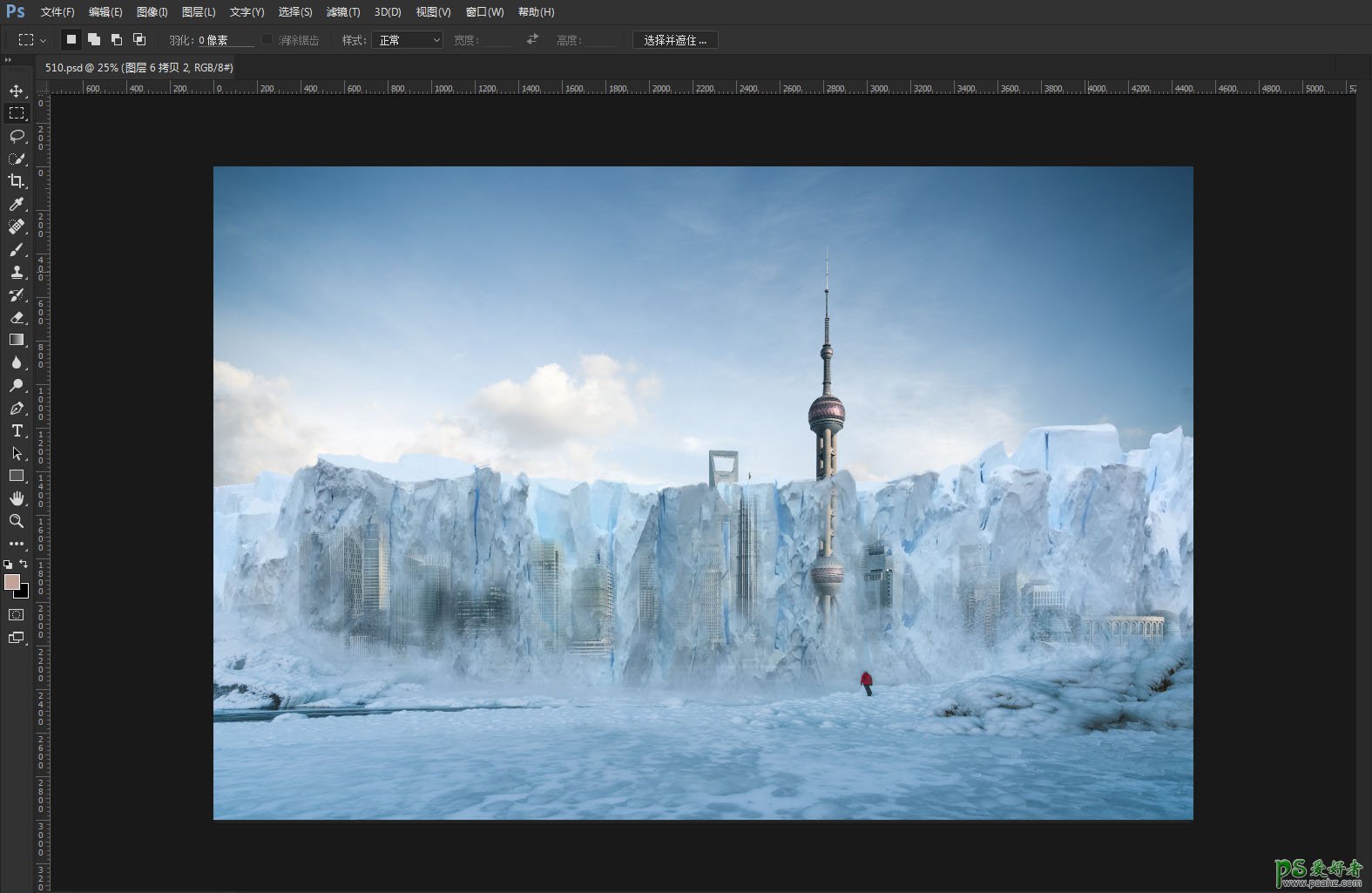Select the Dodge tool
The width and height of the screenshot is (1372, 893).
tap(17, 385)
